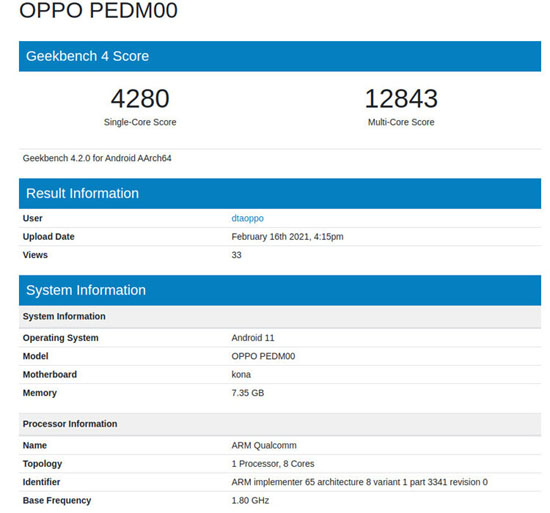550x513 pixels.
Task: Select the Single-Core Score label
Action: [x=140, y=122]
